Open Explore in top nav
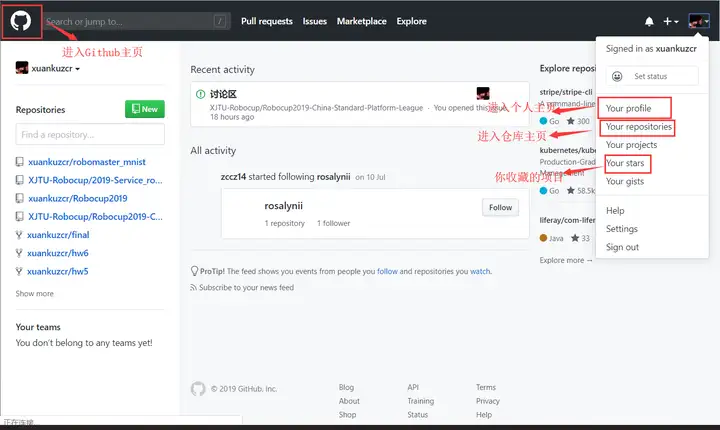Screen dimensions: 720x430 [x=411, y=21]
